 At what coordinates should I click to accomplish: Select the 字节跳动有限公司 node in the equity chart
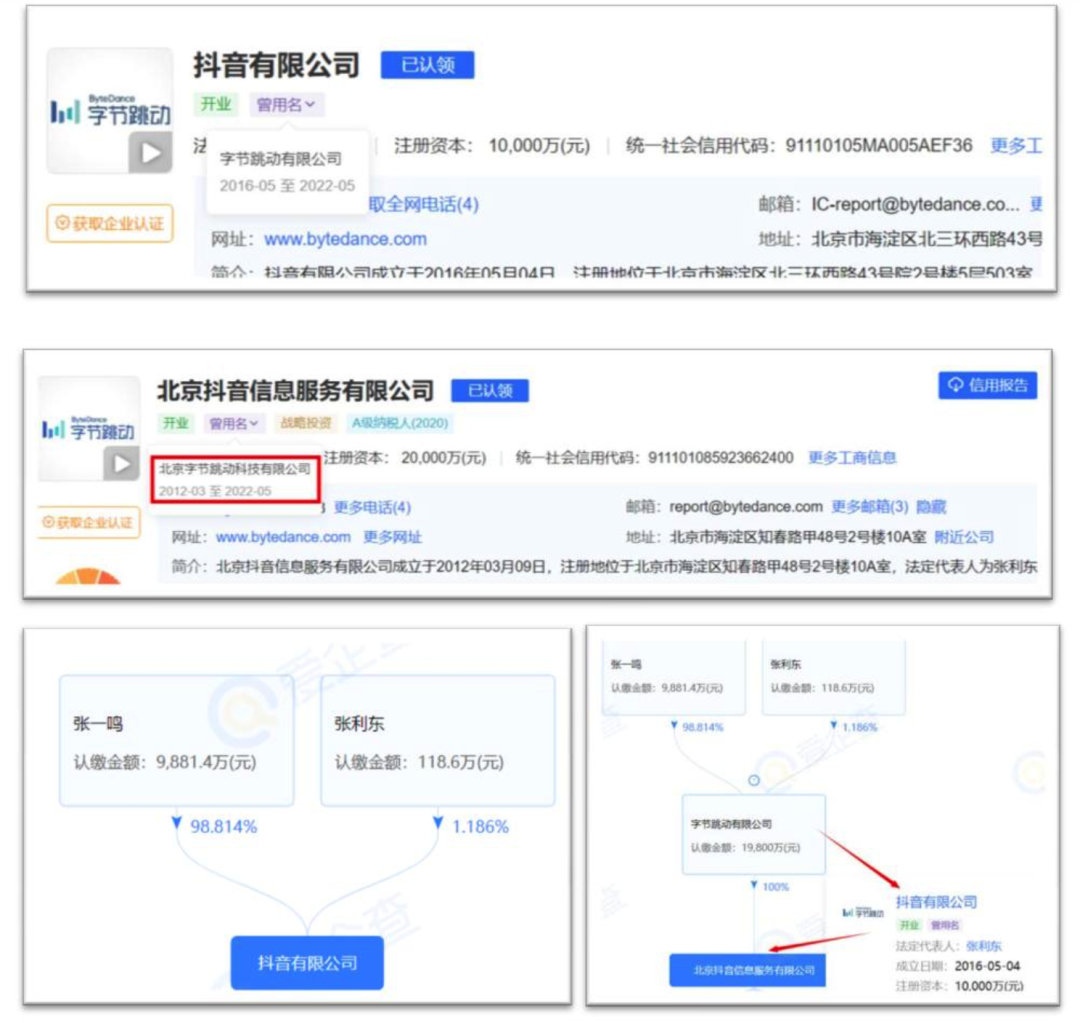point(754,834)
